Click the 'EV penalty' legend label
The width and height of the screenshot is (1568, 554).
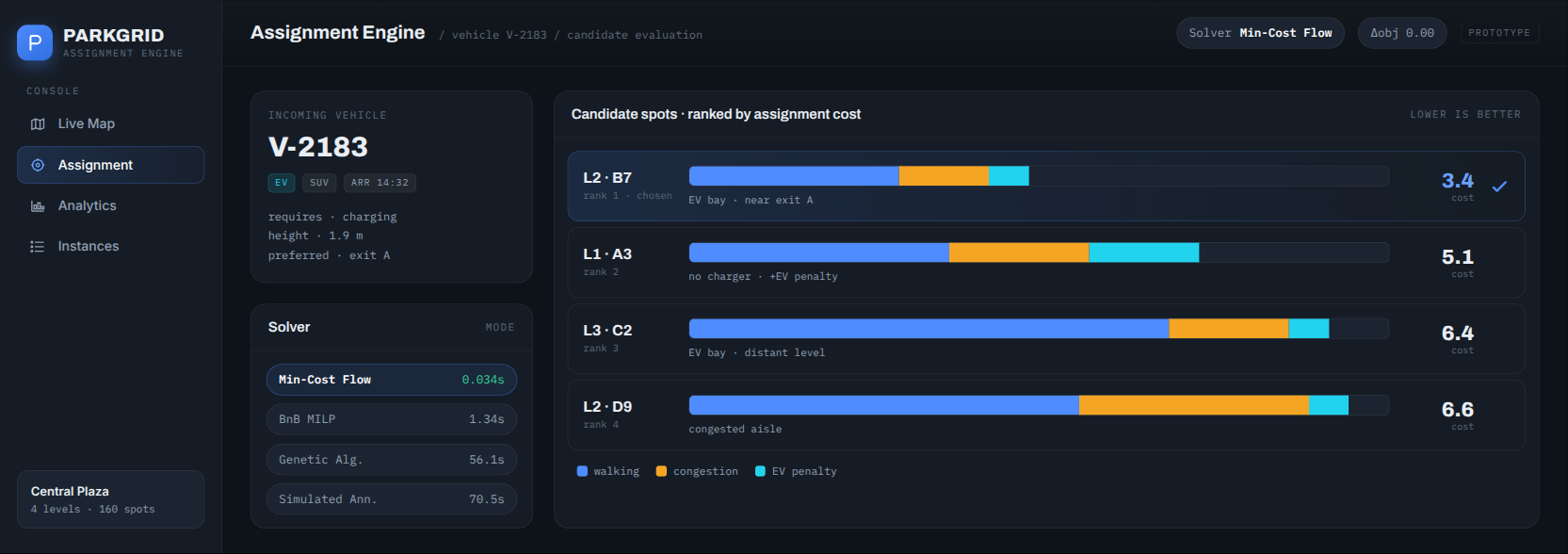(804, 471)
